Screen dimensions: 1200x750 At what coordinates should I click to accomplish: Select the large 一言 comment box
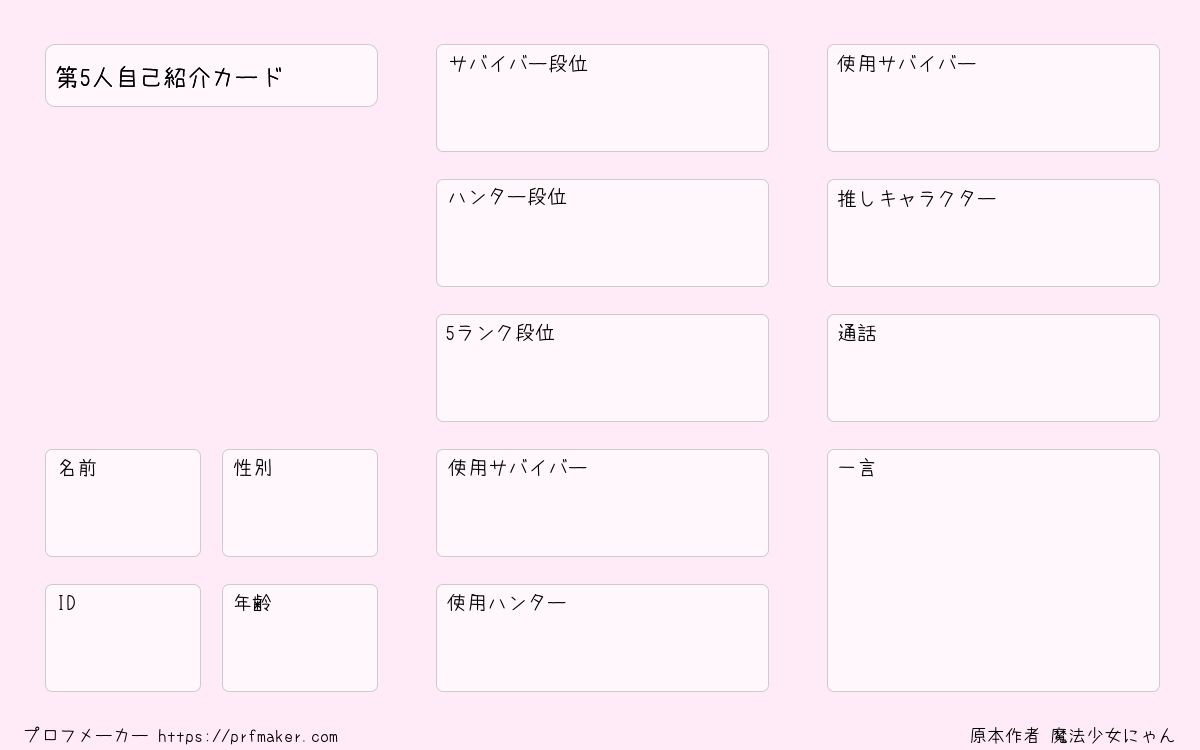[x=993, y=570]
